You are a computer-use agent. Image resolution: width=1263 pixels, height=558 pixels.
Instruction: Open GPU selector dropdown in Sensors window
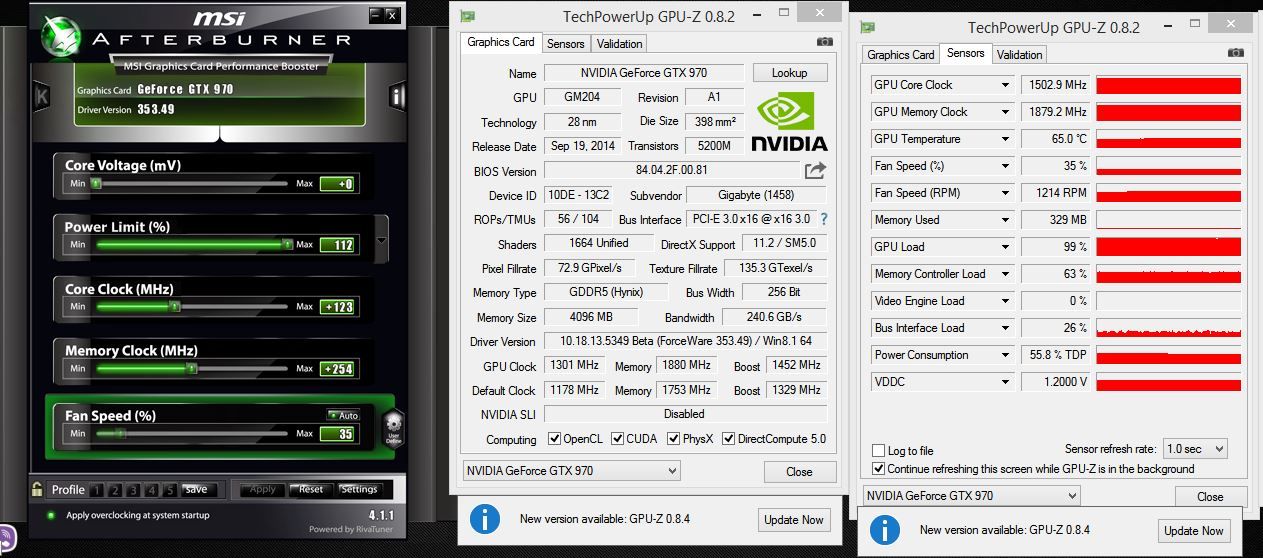click(x=972, y=495)
